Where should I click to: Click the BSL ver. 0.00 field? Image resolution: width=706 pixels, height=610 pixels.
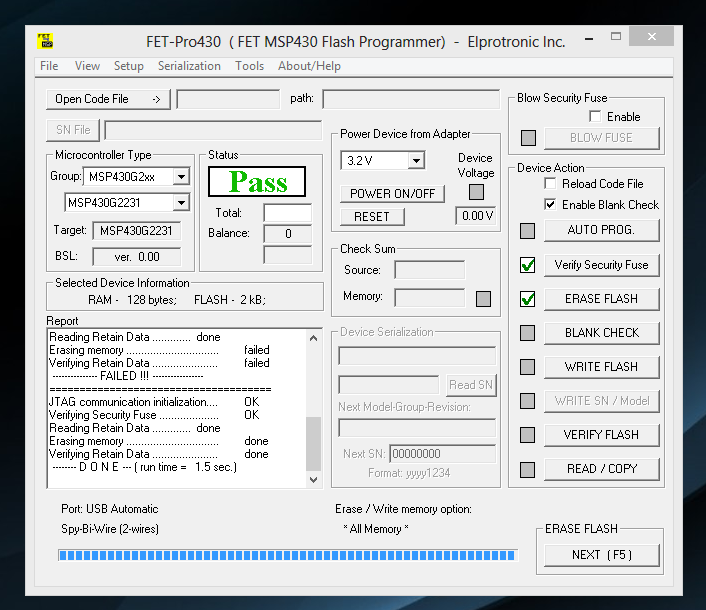pyautogui.click(x=136, y=257)
